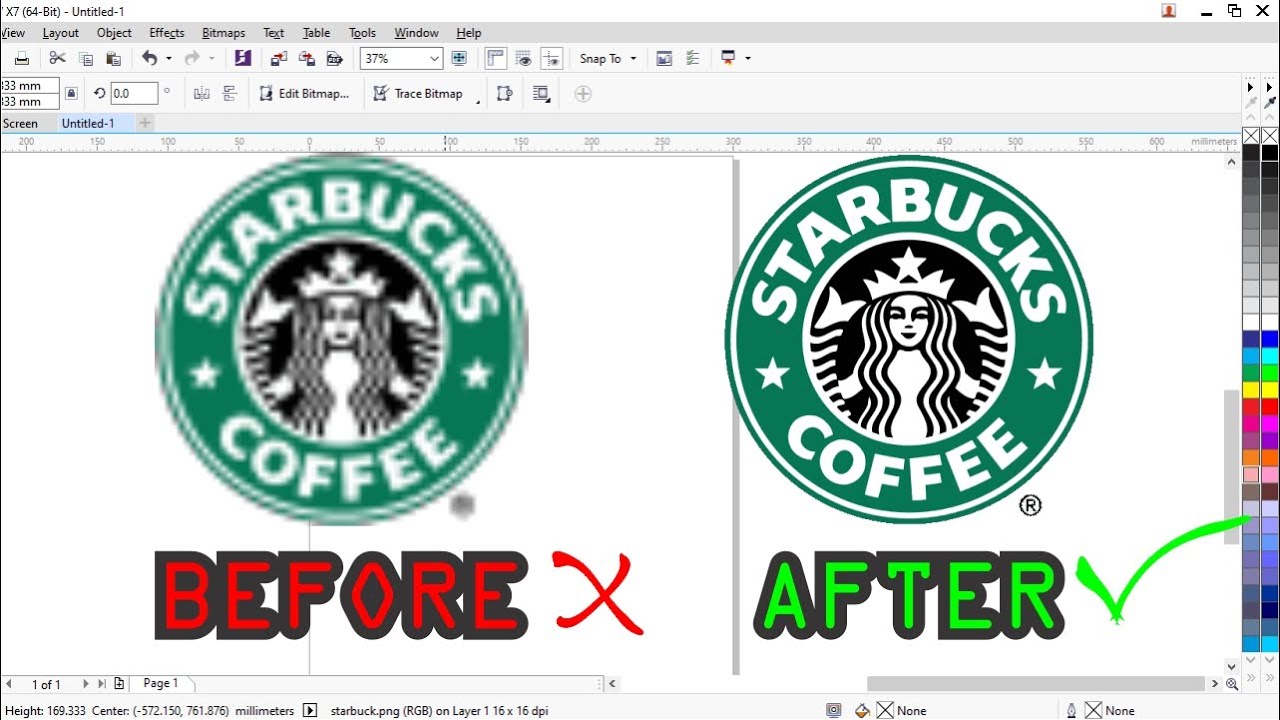Open the Snap To dropdown
1280x720 pixels.
[x=608, y=59]
